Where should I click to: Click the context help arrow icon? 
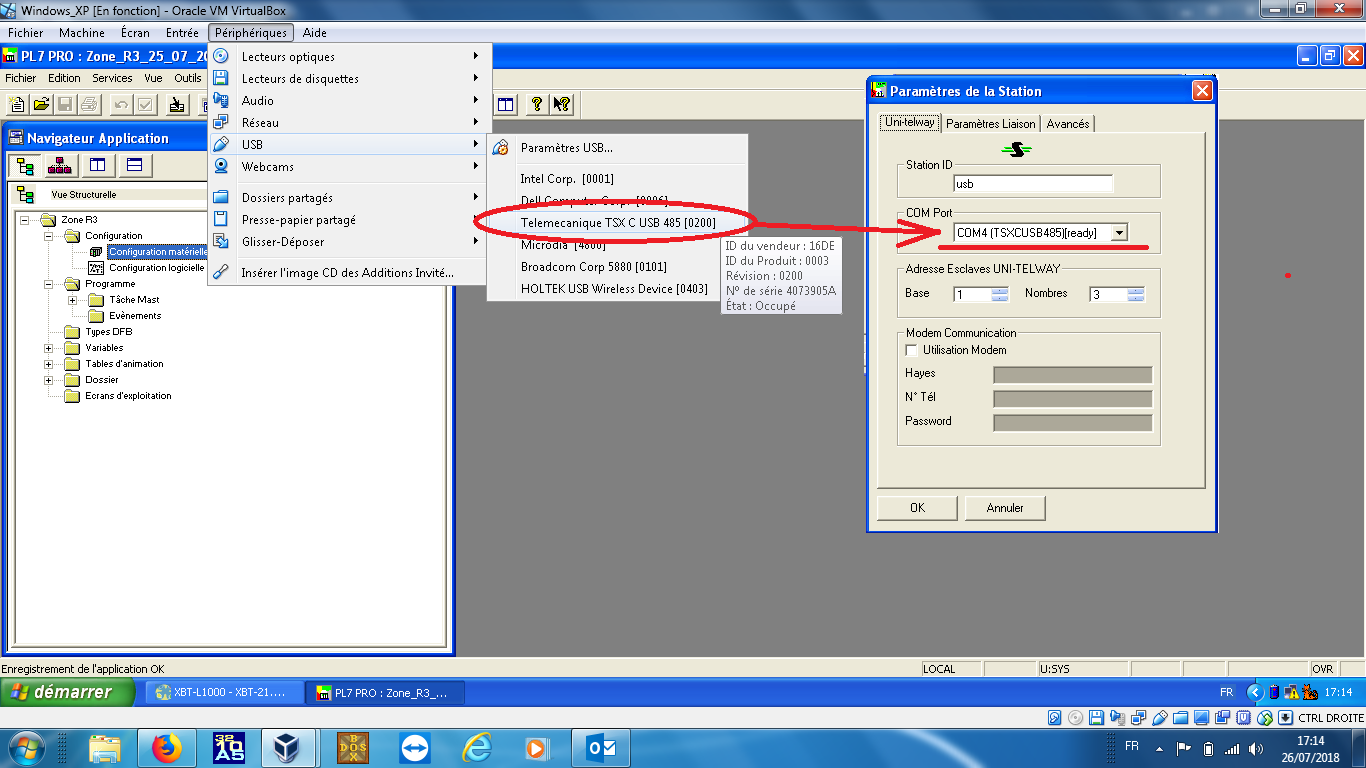[x=561, y=104]
